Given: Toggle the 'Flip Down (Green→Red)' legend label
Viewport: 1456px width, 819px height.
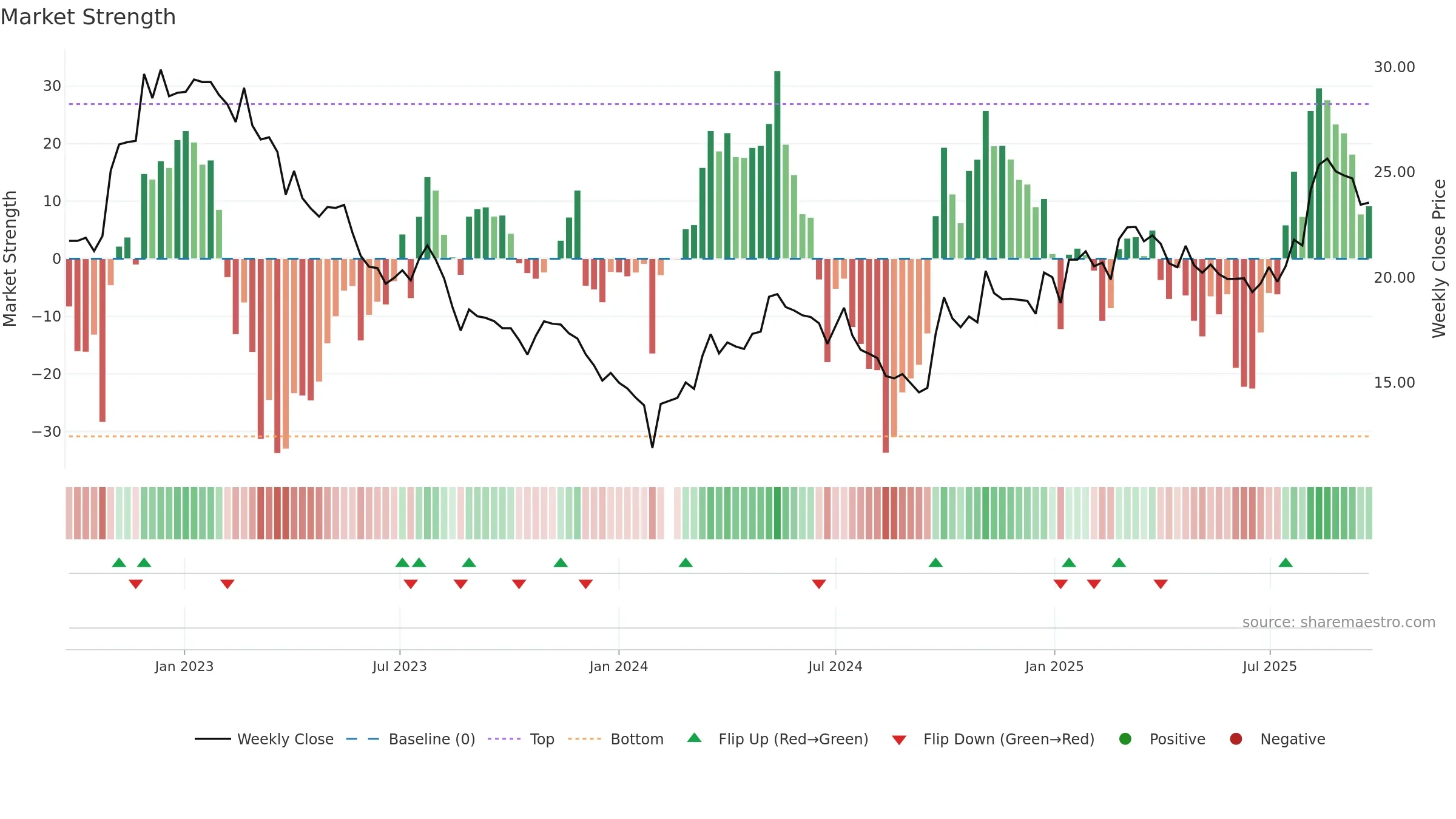Looking at the screenshot, I should 1009,739.
